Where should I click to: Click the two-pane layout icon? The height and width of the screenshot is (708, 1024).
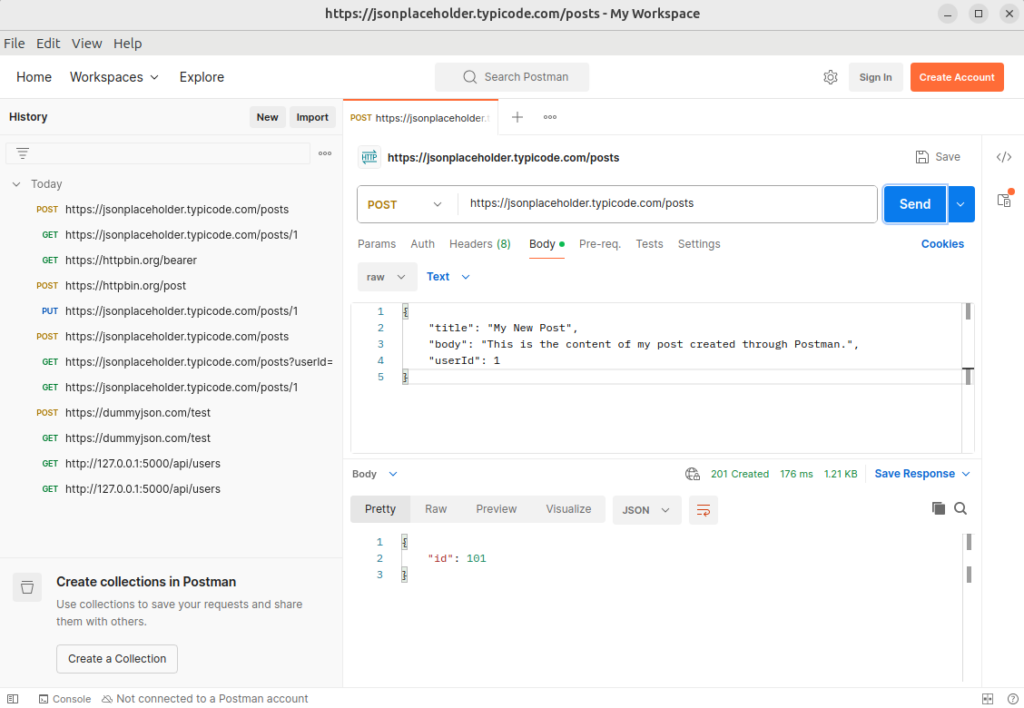tap(987, 699)
